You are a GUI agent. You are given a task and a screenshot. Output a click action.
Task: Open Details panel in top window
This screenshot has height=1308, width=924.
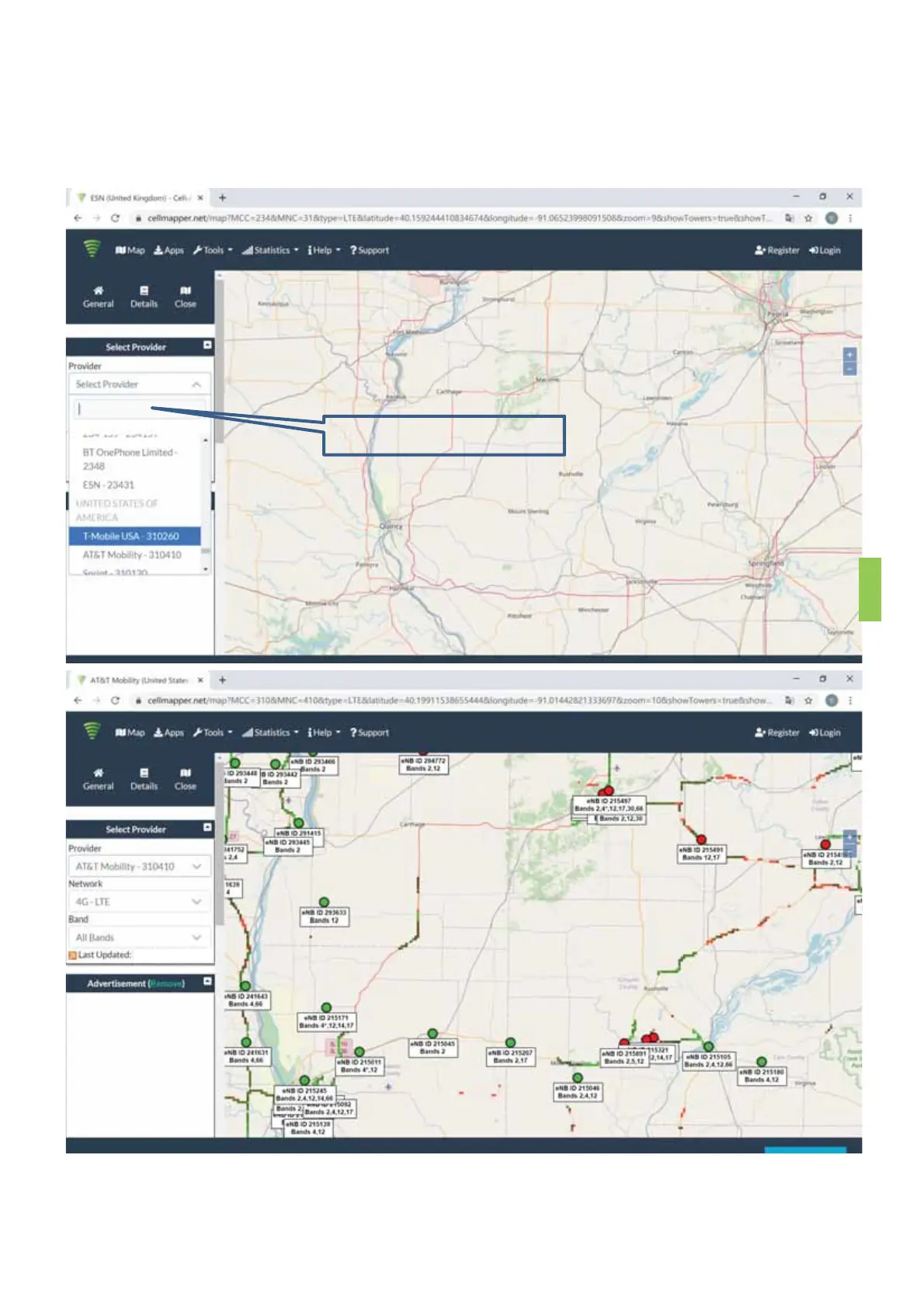pyautogui.click(x=144, y=297)
